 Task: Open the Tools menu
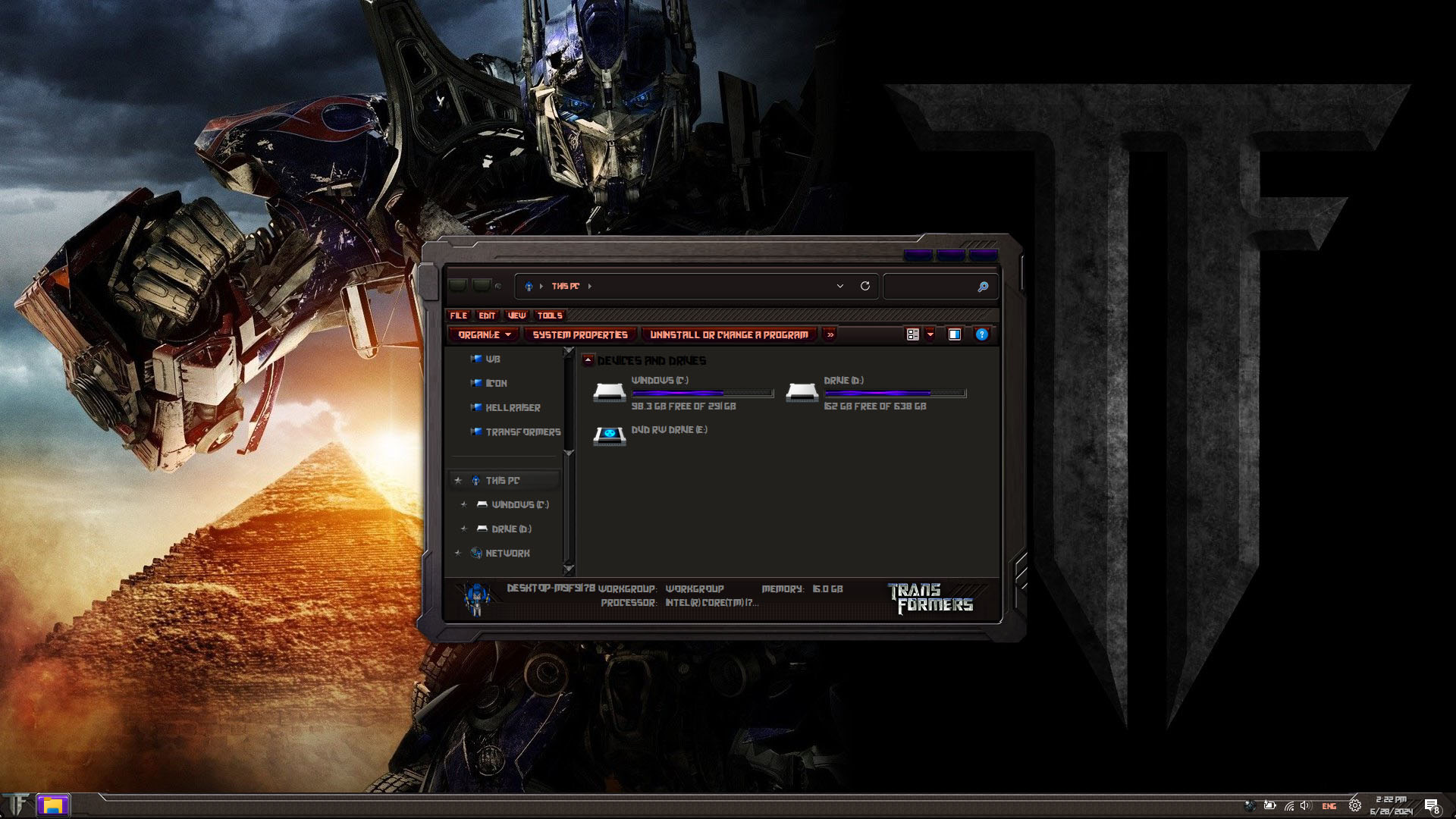click(x=549, y=315)
